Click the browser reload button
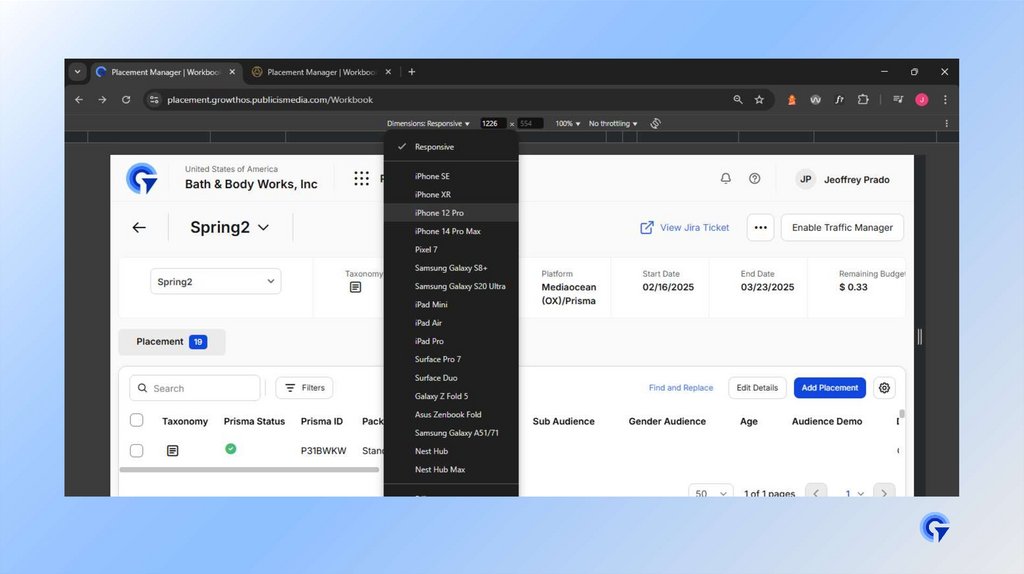Image resolution: width=1024 pixels, height=574 pixels. click(x=126, y=100)
